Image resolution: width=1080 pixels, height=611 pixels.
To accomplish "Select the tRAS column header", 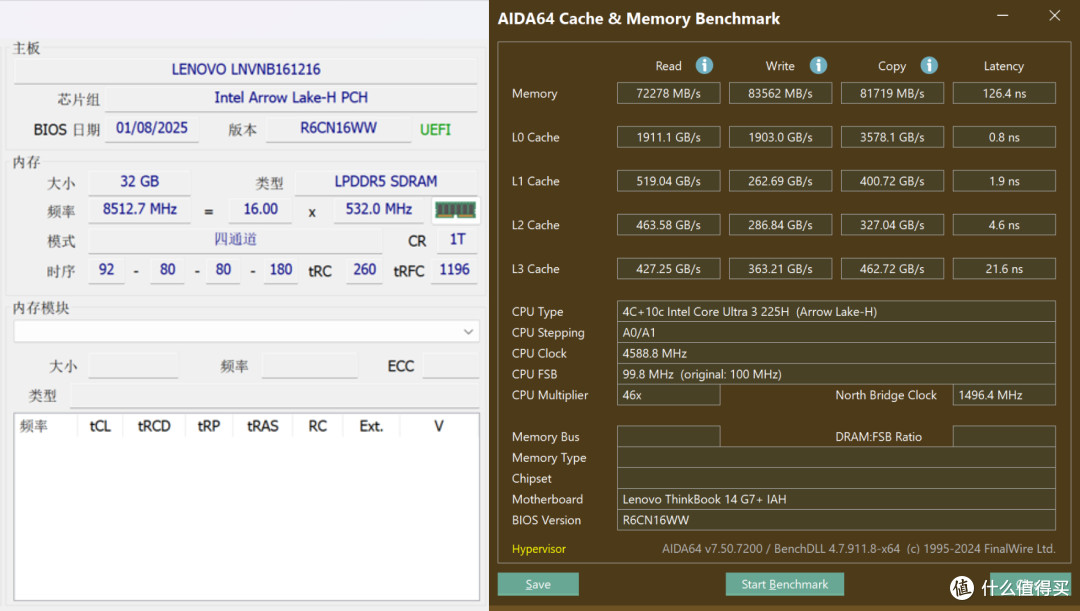I will 262,426.
